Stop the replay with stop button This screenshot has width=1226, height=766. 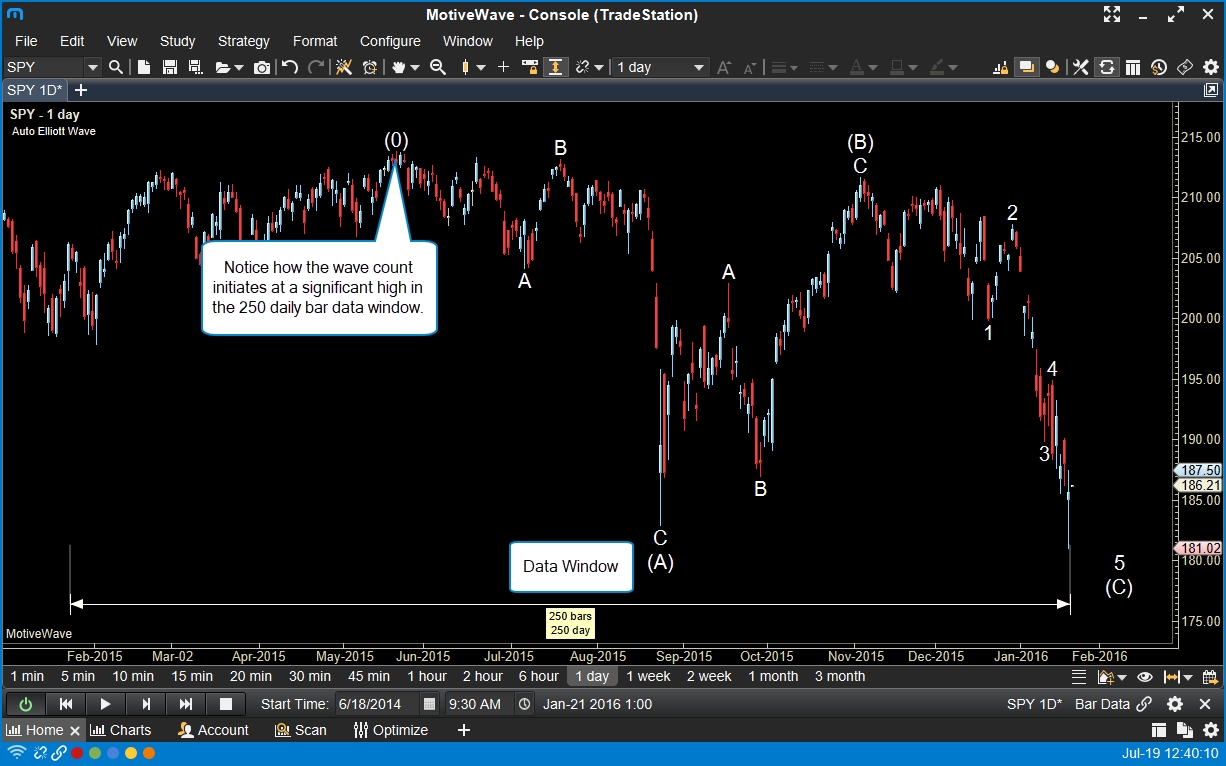tap(226, 704)
